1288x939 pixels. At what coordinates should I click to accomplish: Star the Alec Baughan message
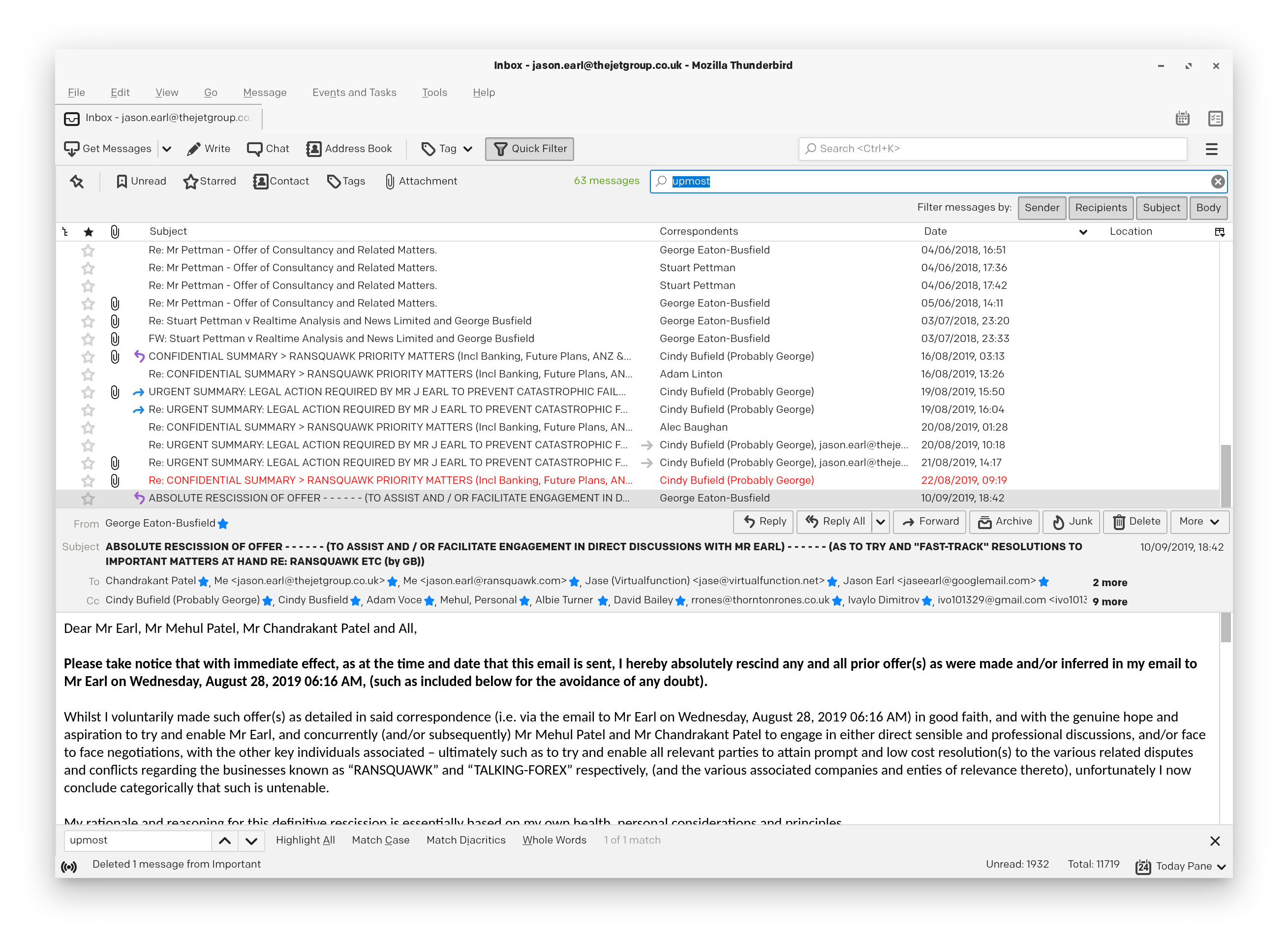coord(88,428)
